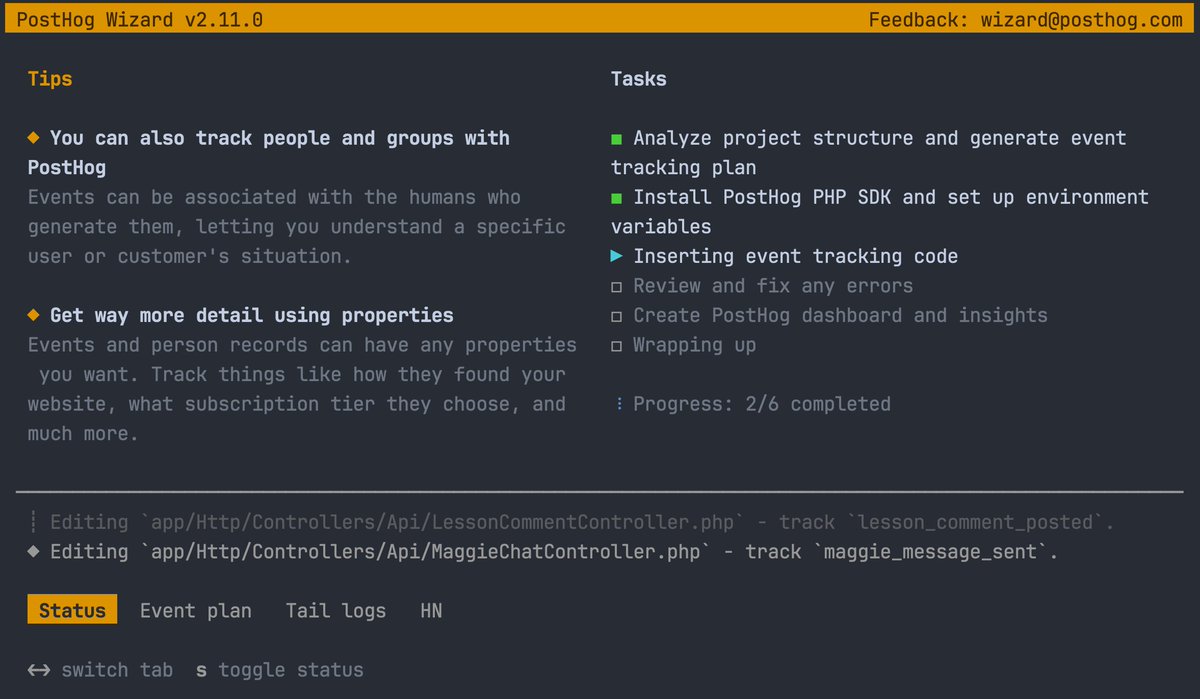Click 'Get way more detail using properties' tip title
1200x699 pixels.
(x=252, y=315)
